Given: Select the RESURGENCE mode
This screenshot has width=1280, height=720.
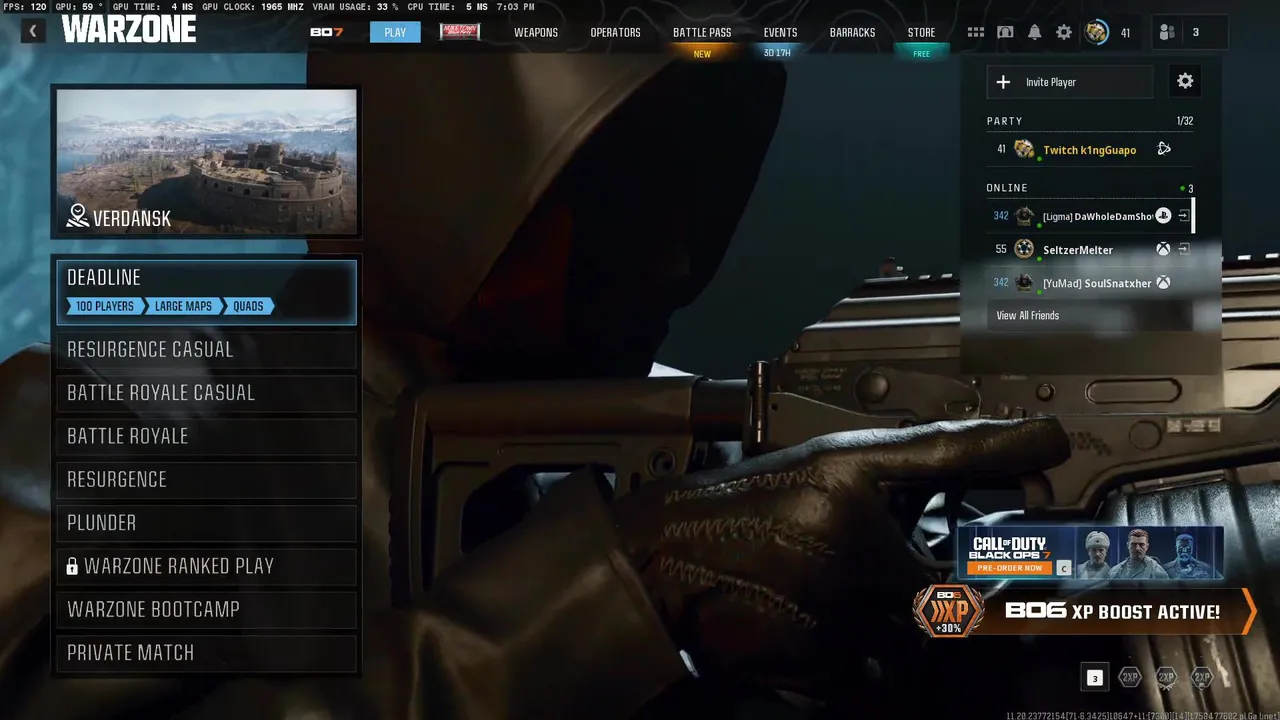Looking at the screenshot, I should click(x=206, y=479).
